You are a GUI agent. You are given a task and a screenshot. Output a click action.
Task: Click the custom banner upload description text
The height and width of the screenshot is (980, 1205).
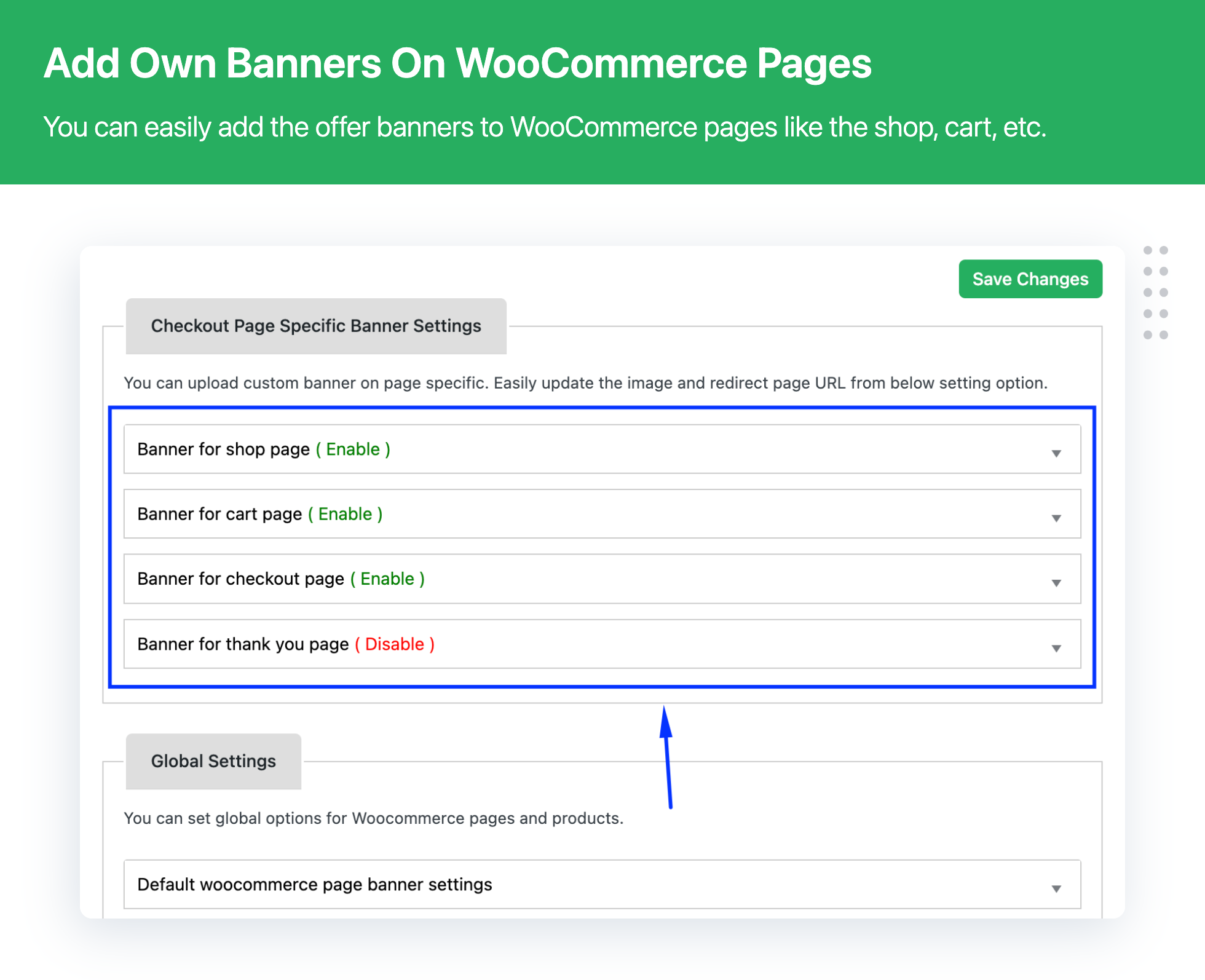[x=585, y=383]
